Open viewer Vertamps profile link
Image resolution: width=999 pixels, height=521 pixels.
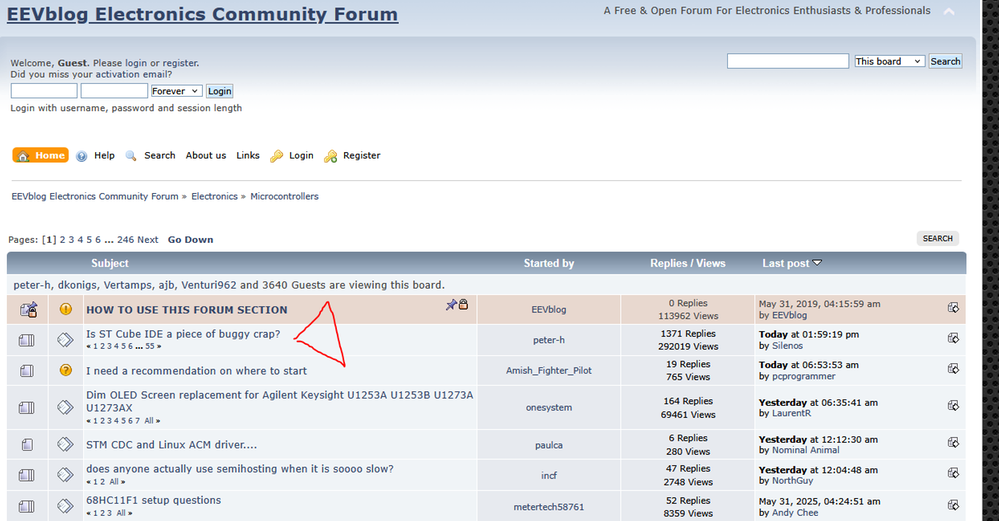(x=128, y=285)
